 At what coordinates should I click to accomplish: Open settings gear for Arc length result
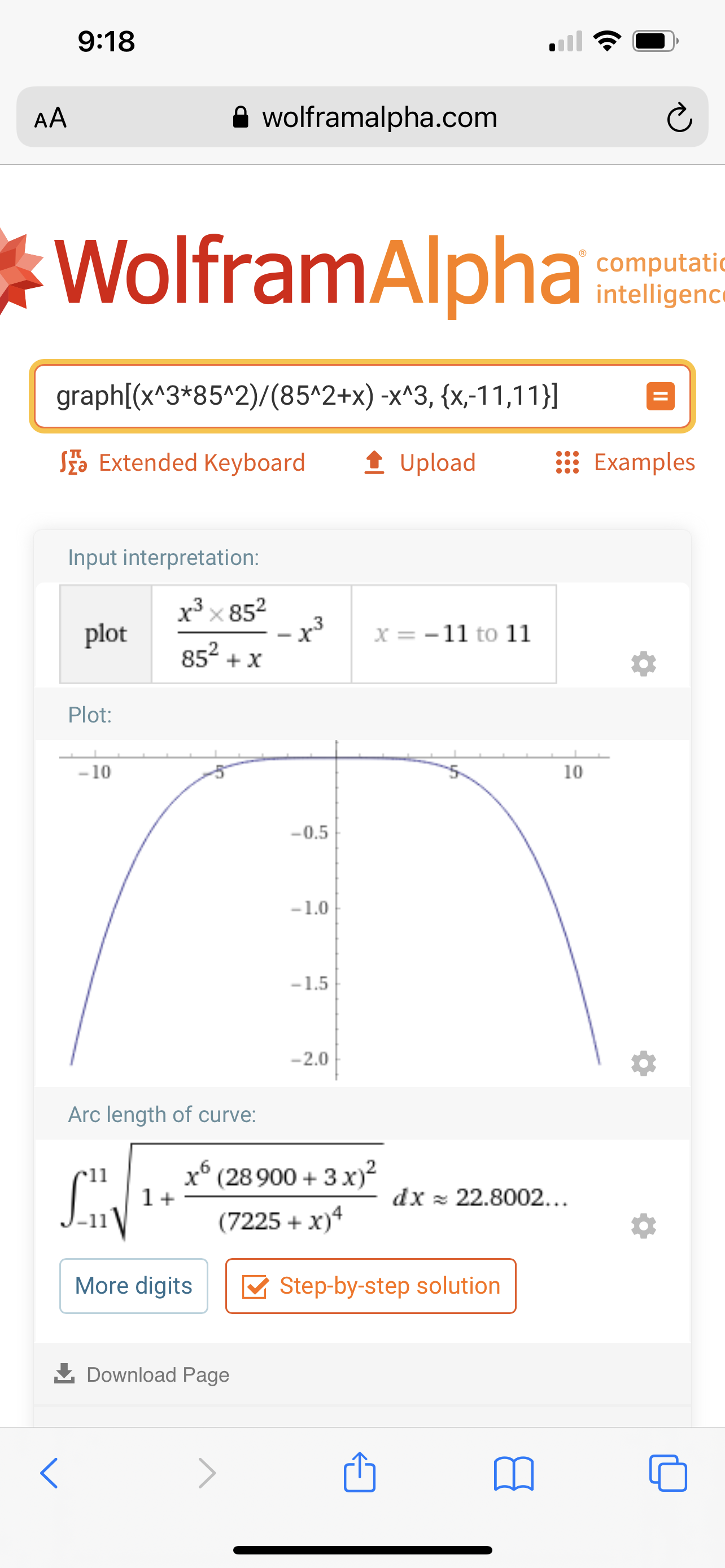click(x=644, y=1225)
